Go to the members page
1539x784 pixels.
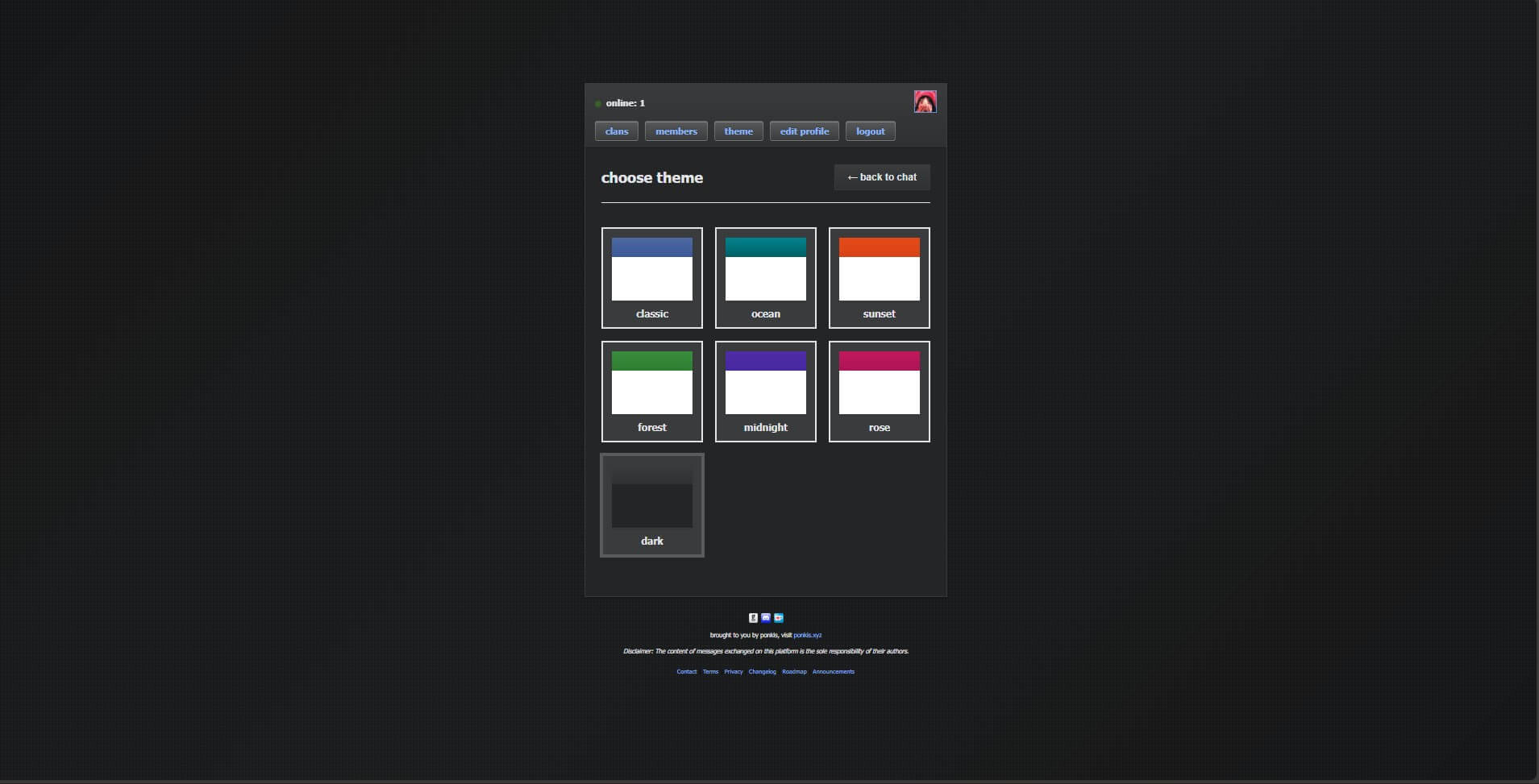point(676,131)
